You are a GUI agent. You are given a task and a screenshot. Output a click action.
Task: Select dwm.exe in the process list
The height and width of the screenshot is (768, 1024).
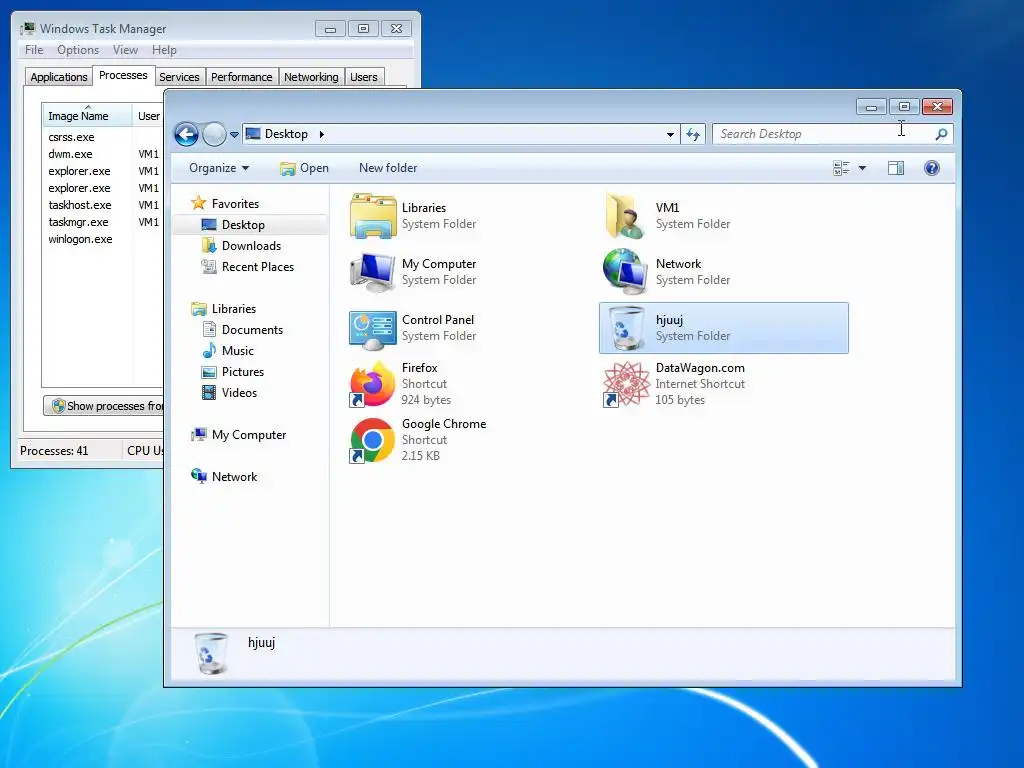click(70, 154)
